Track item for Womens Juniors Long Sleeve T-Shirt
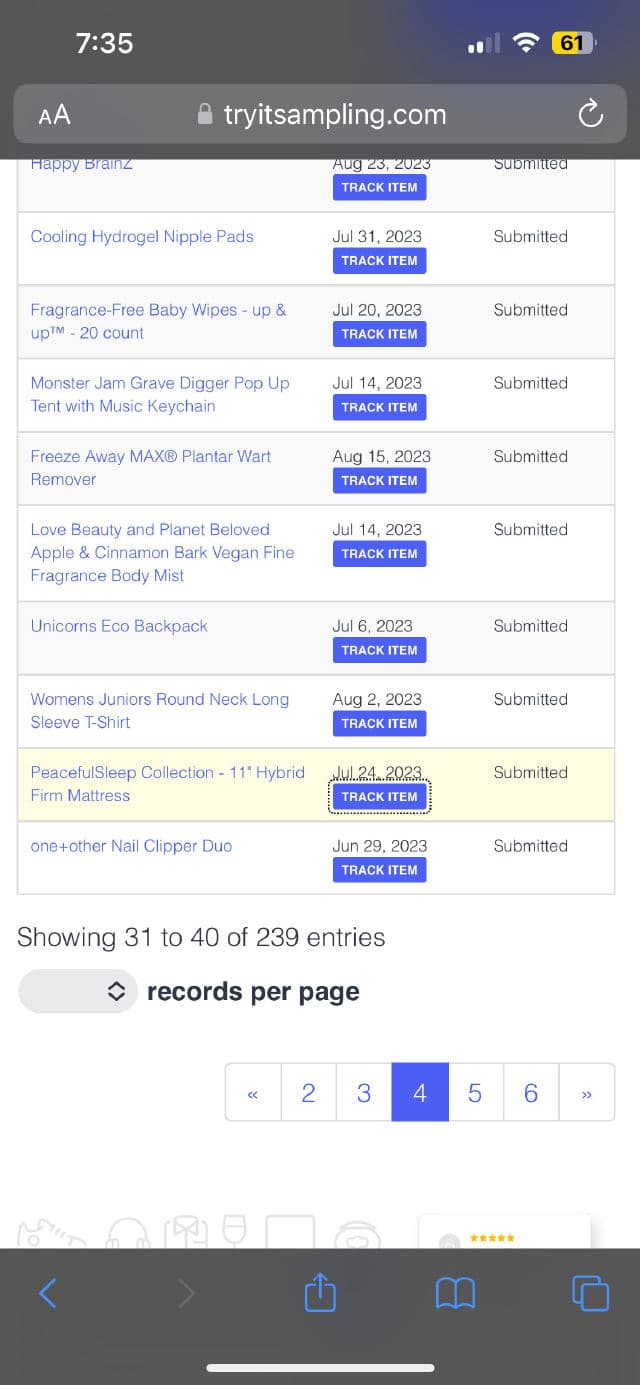The height and width of the screenshot is (1385, 640). click(x=379, y=723)
